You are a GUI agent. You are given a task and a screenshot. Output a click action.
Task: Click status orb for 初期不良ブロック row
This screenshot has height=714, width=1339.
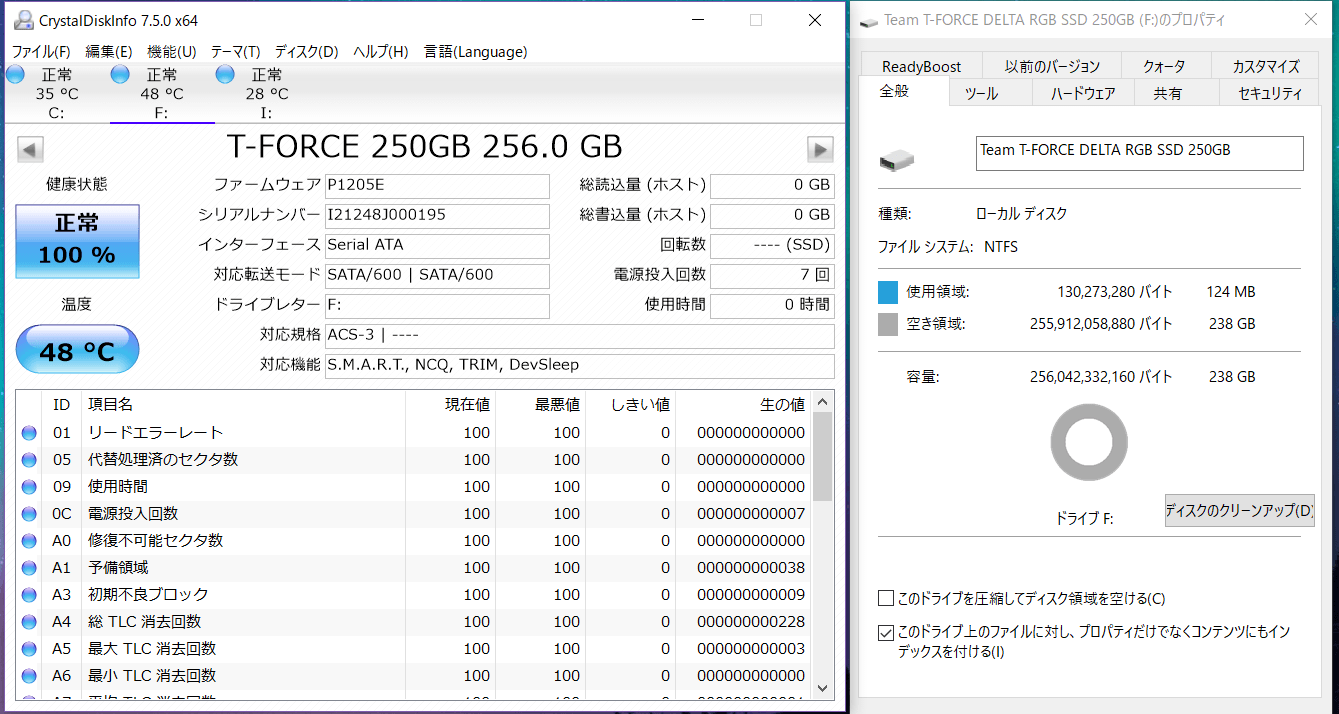pyautogui.click(x=29, y=595)
